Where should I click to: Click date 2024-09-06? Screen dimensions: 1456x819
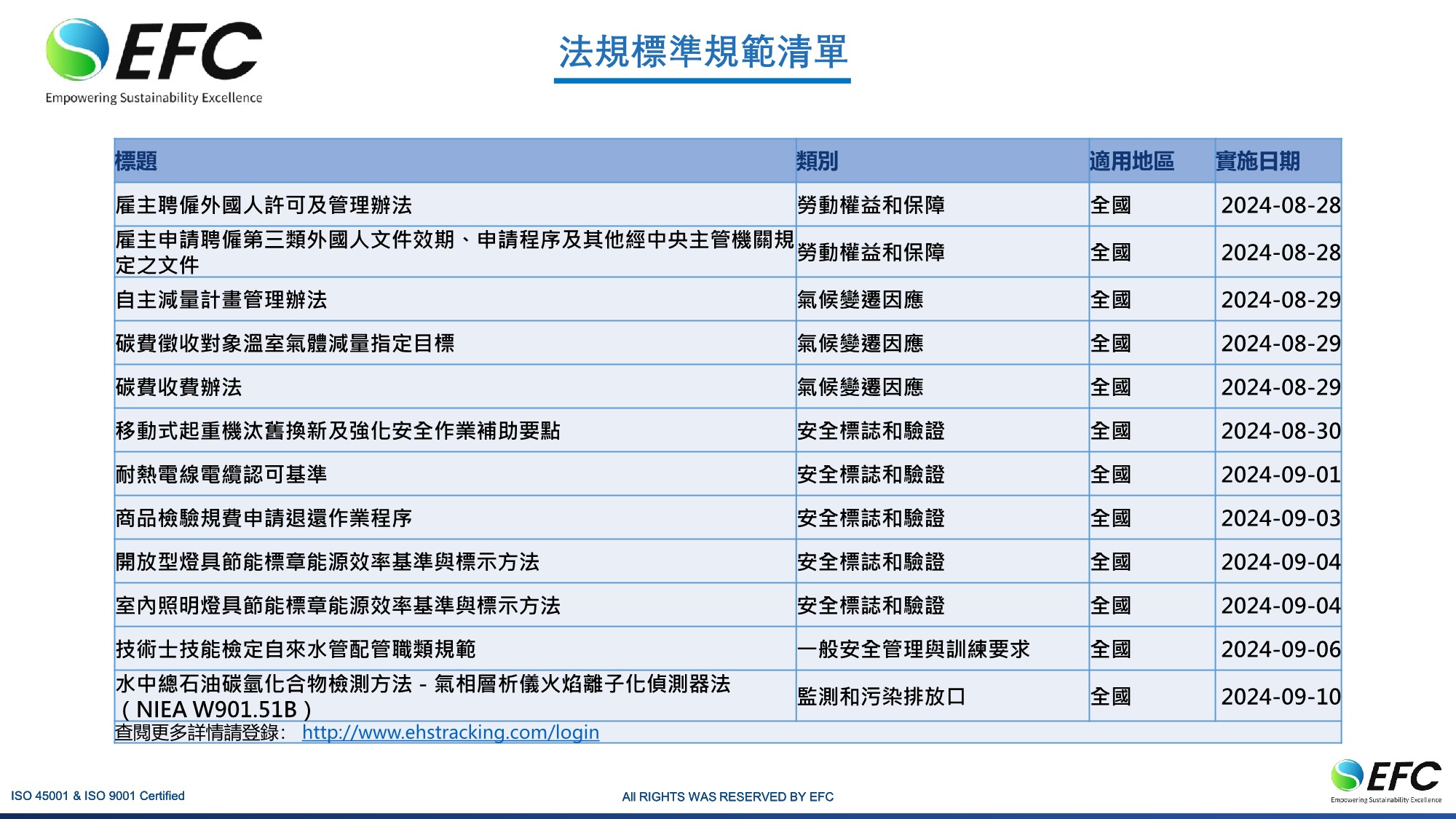coord(1281,649)
